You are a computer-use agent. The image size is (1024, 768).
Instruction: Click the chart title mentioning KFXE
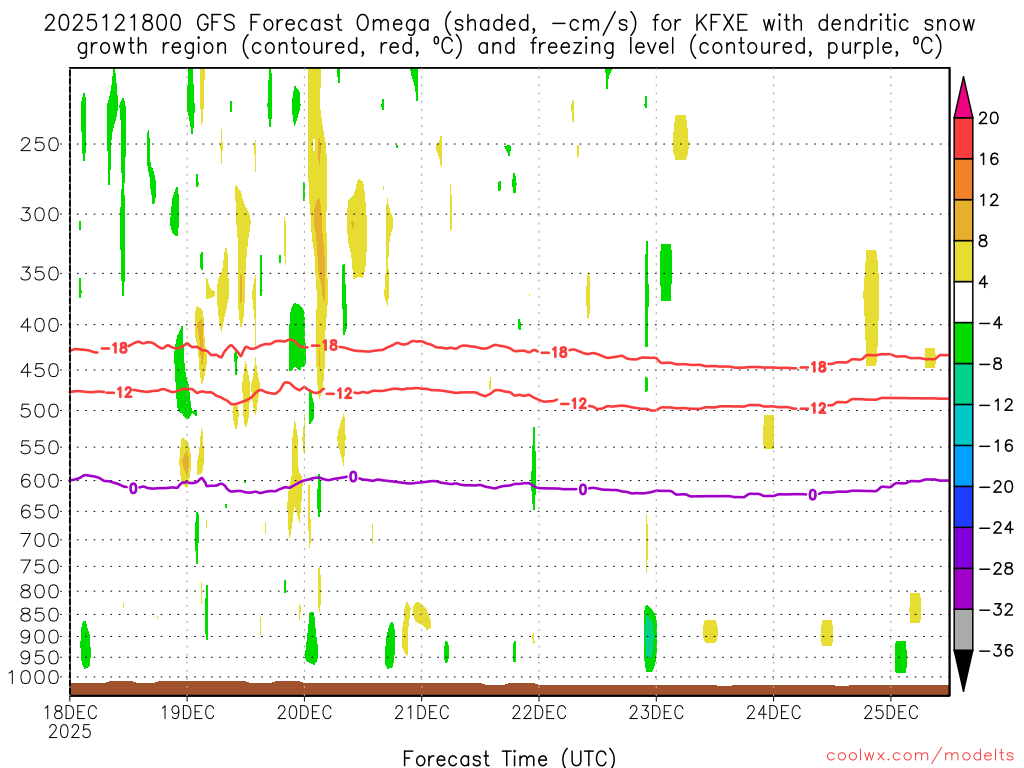[x=509, y=35]
